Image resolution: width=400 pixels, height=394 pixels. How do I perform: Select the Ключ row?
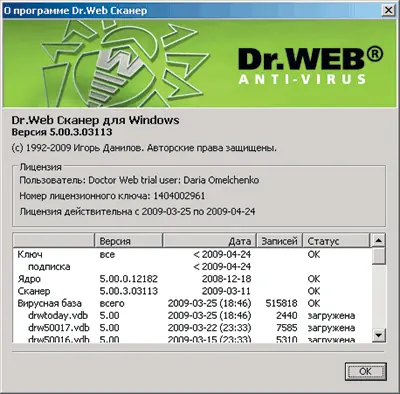(x=192, y=254)
